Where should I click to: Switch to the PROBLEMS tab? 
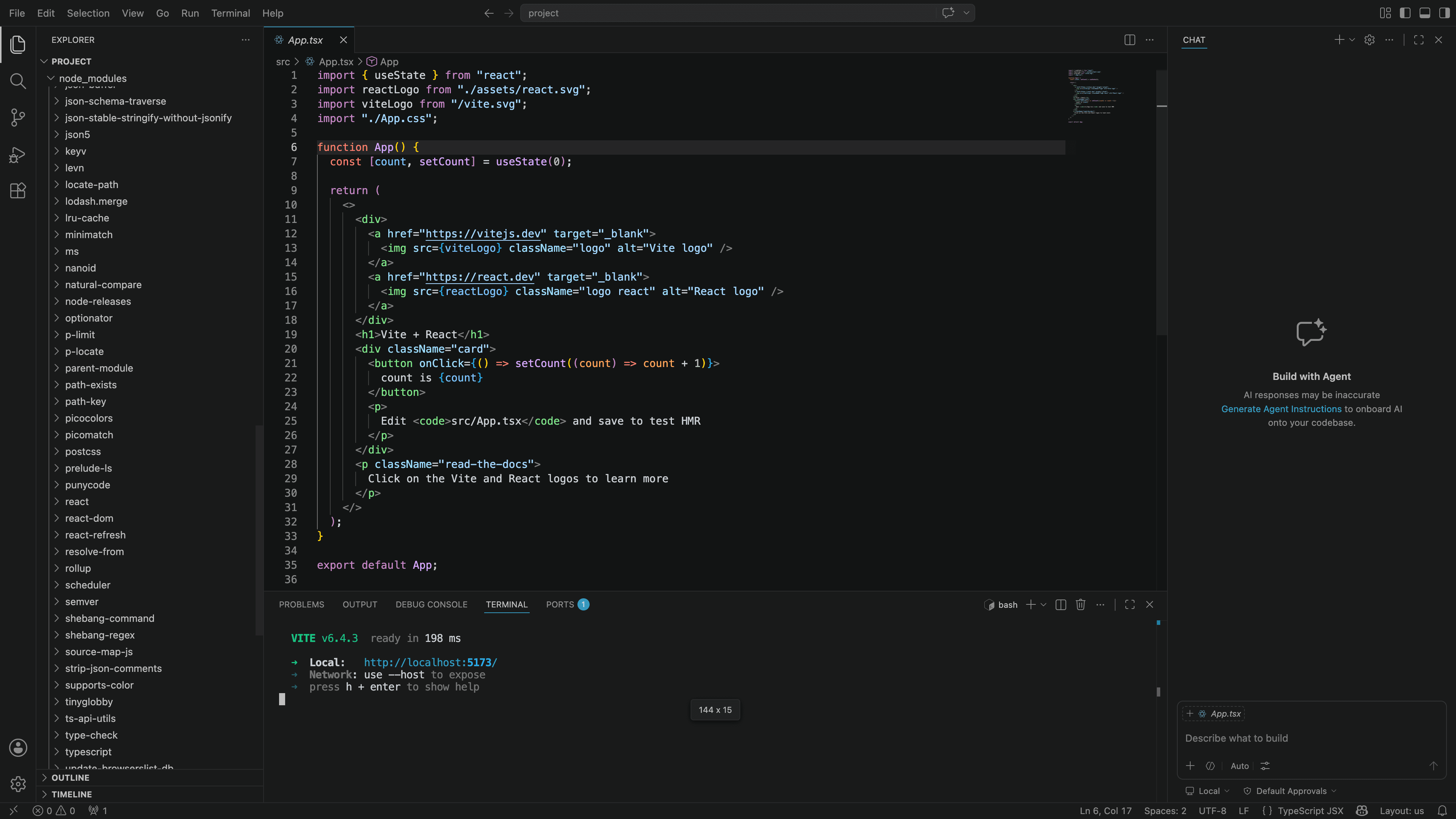pos(301,604)
